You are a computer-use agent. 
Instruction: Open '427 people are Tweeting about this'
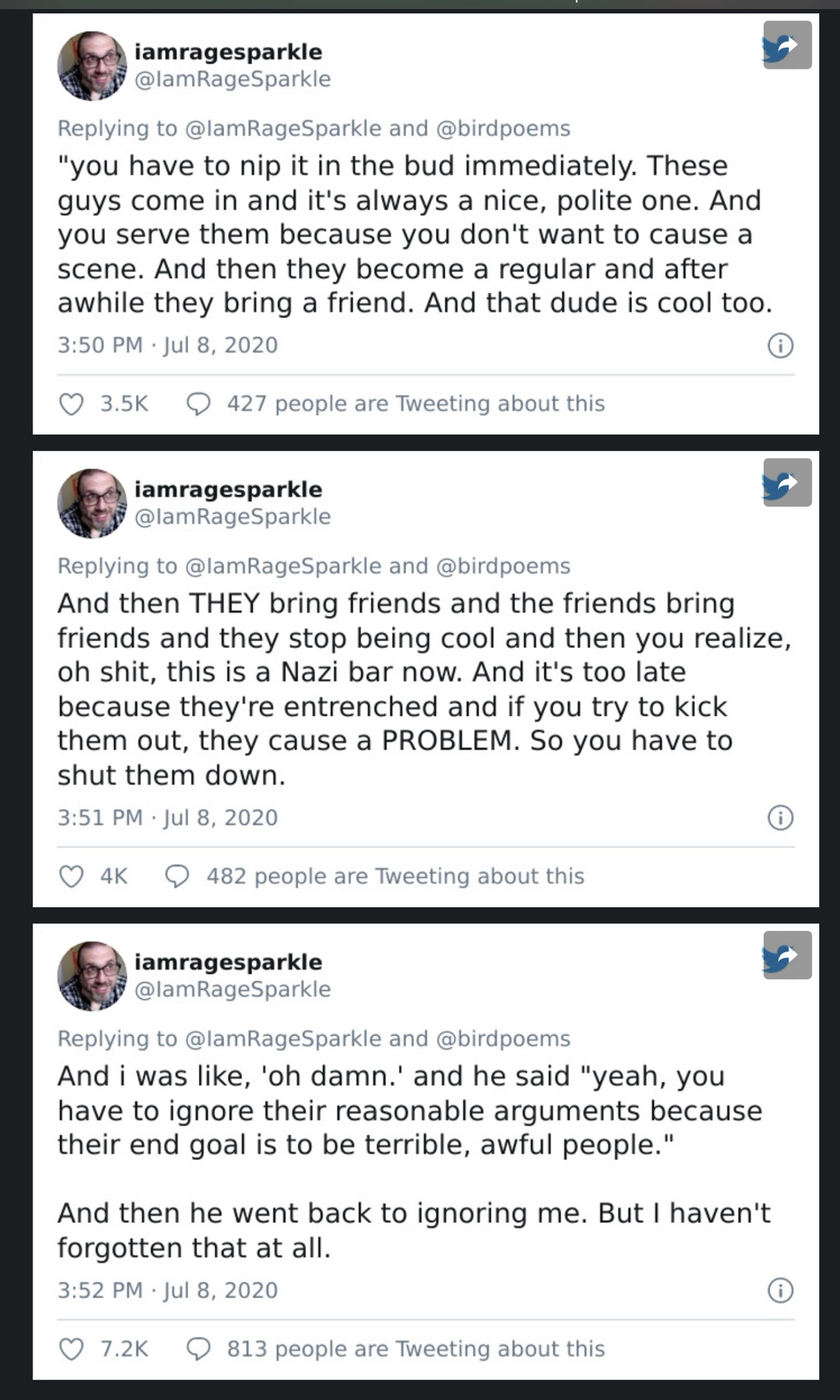pyautogui.click(x=415, y=404)
